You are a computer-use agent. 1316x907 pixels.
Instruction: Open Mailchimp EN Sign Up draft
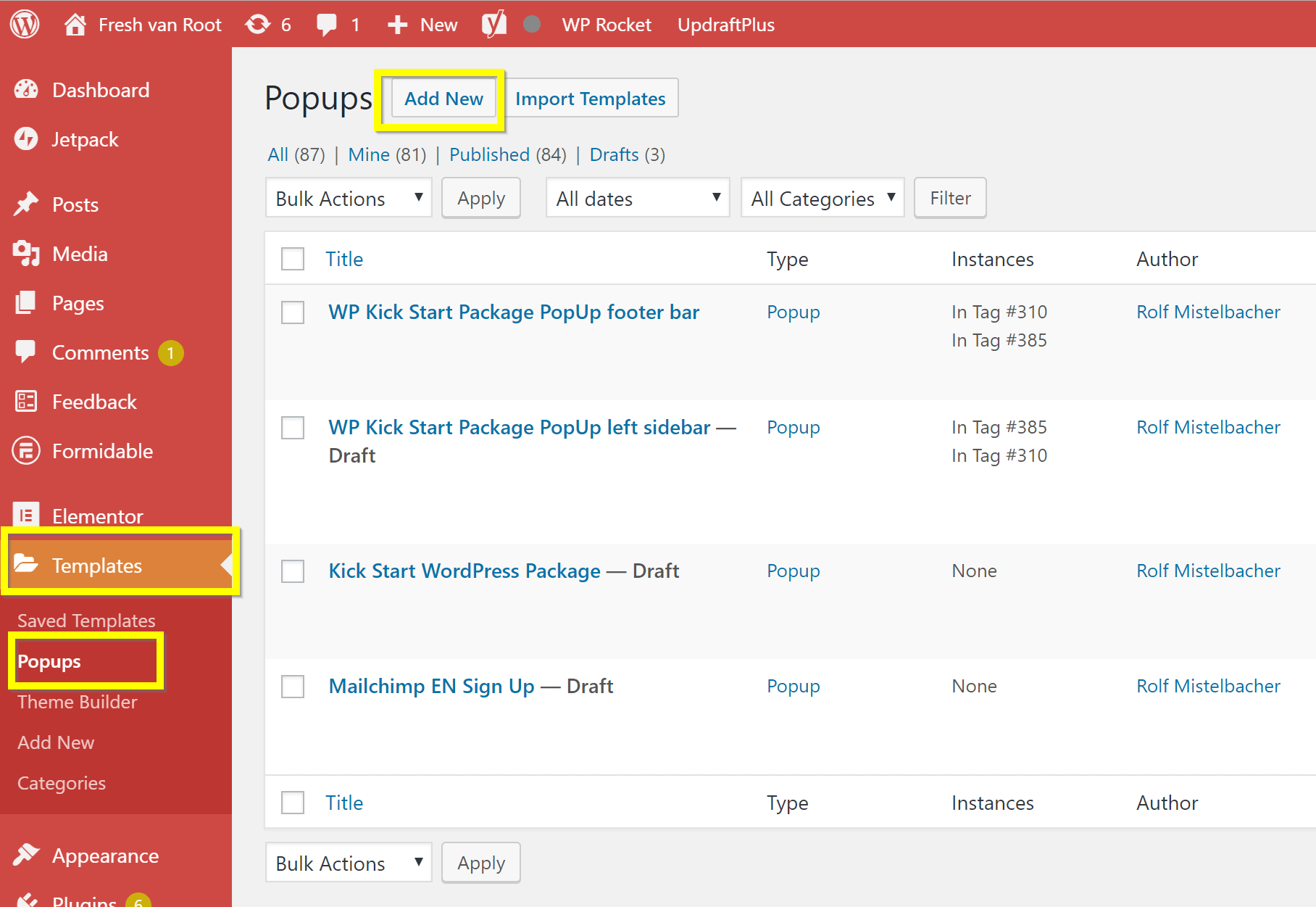(x=431, y=686)
